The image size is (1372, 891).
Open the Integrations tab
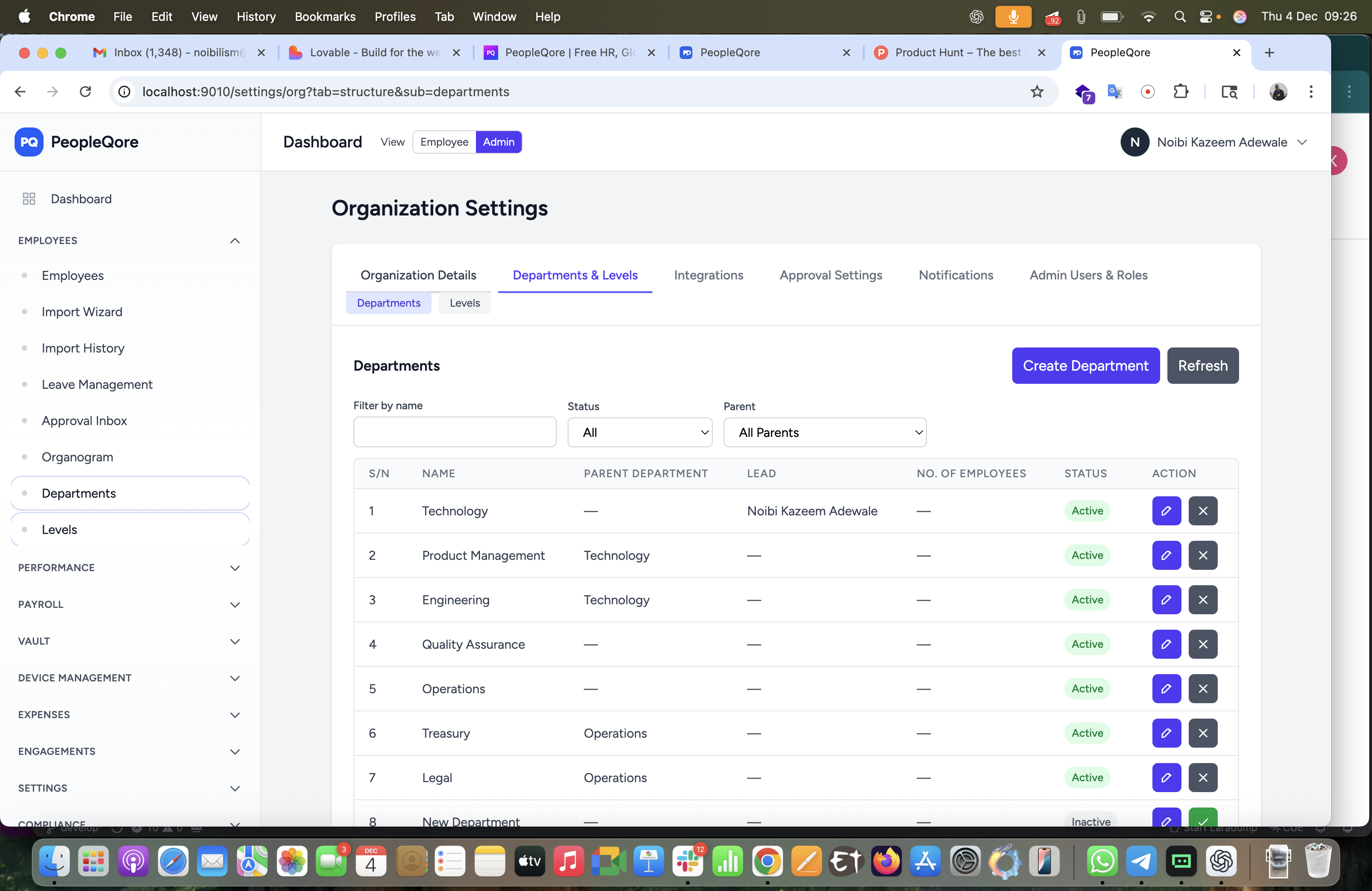tap(709, 275)
